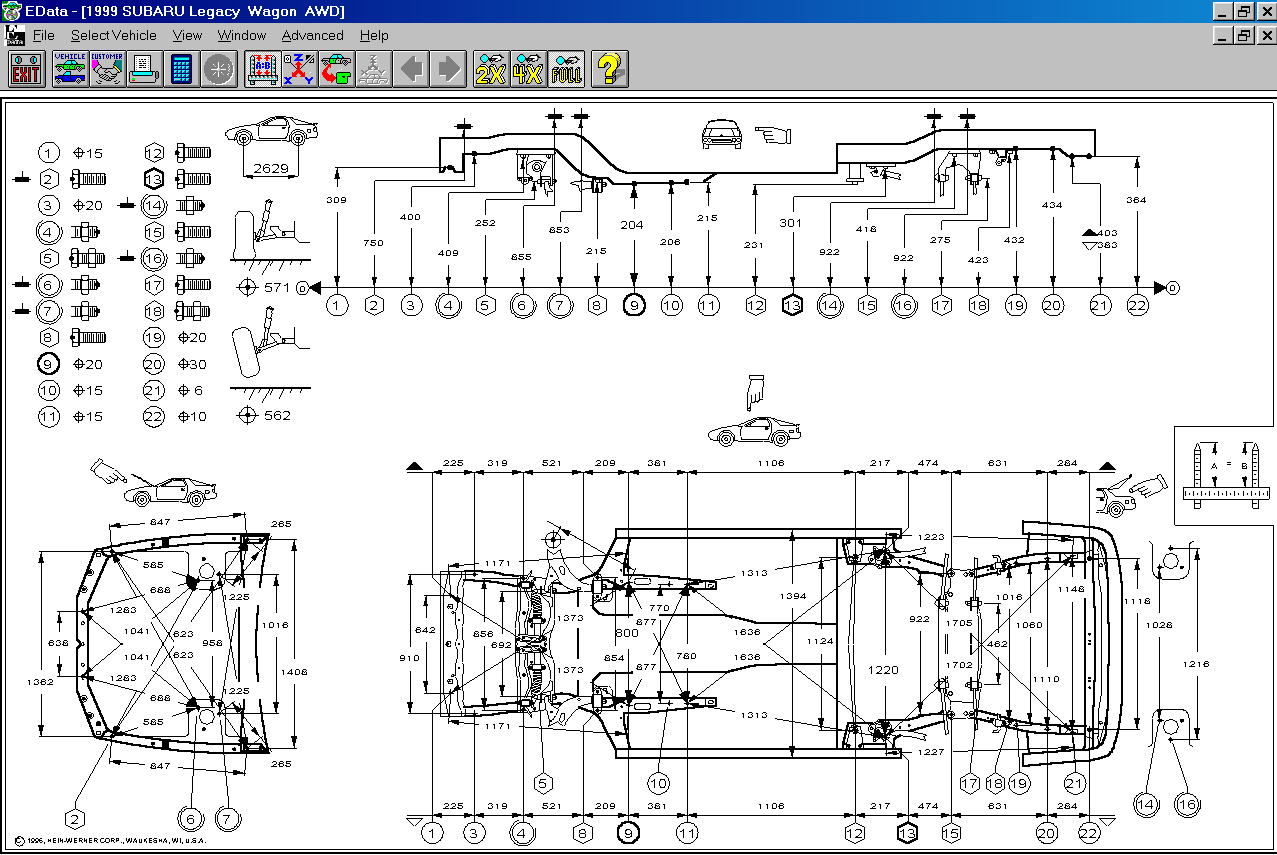Click the 1408 dimension in the front view
This screenshot has height=855, width=1277.
pyautogui.click(x=294, y=672)
